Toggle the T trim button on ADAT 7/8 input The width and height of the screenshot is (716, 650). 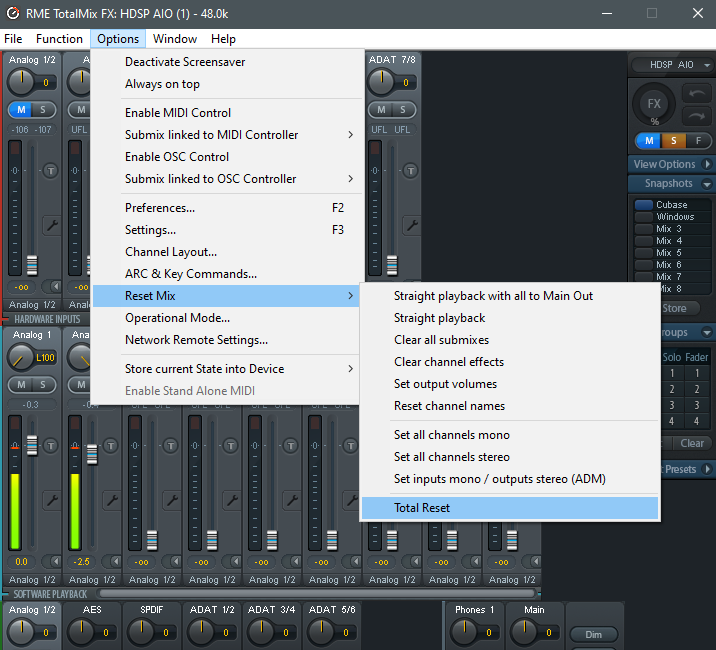tap(411, 171)
